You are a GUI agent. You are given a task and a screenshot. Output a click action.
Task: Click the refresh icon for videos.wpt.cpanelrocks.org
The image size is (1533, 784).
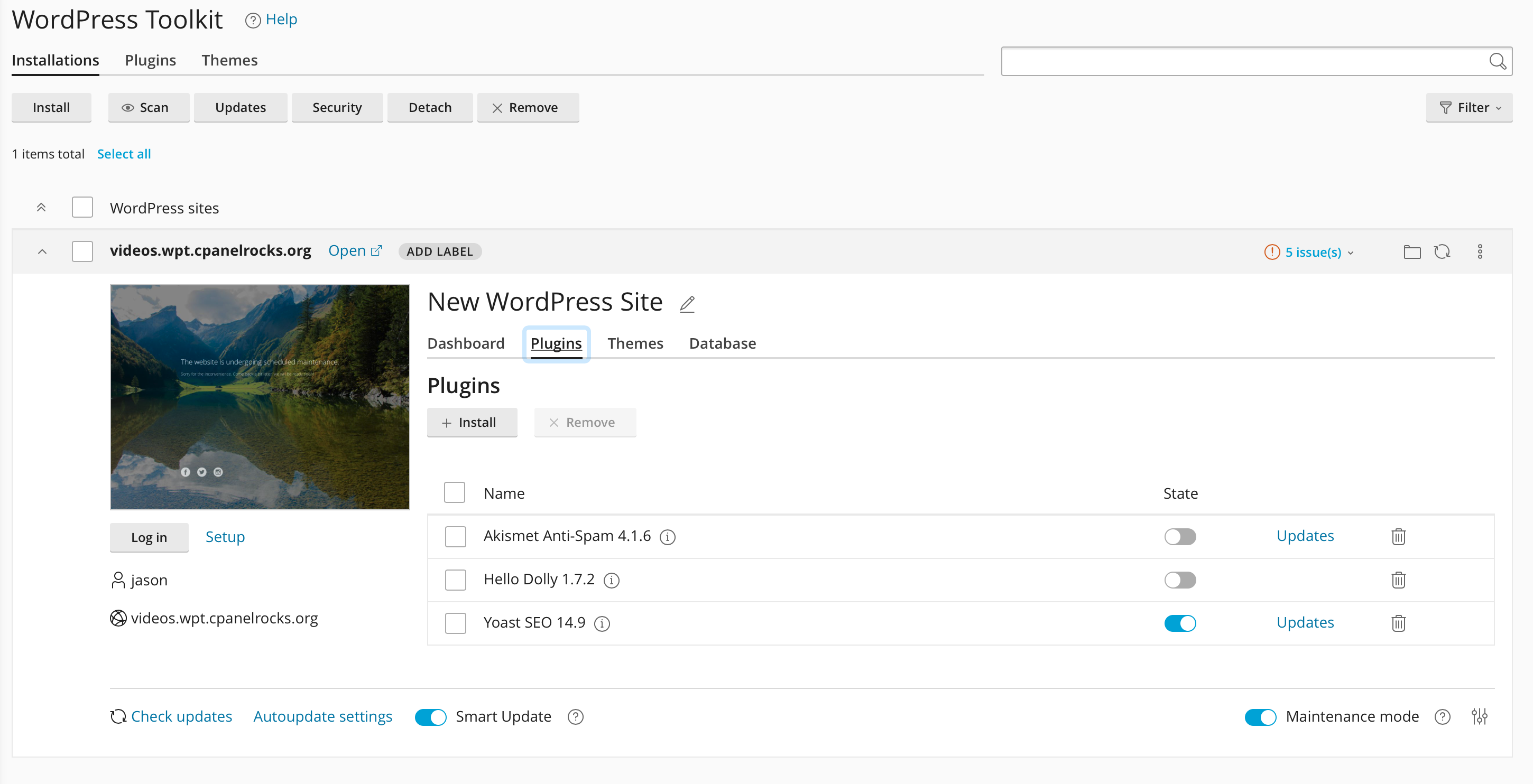coord(1442,251)
